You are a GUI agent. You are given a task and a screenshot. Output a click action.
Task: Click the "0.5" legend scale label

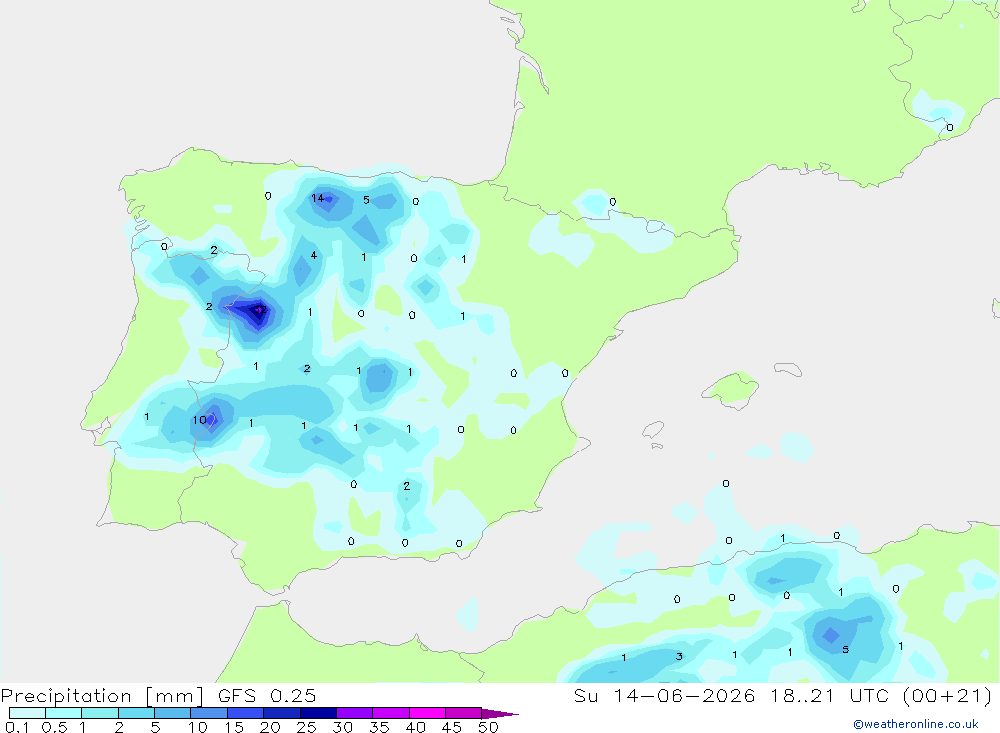[54, 727]
